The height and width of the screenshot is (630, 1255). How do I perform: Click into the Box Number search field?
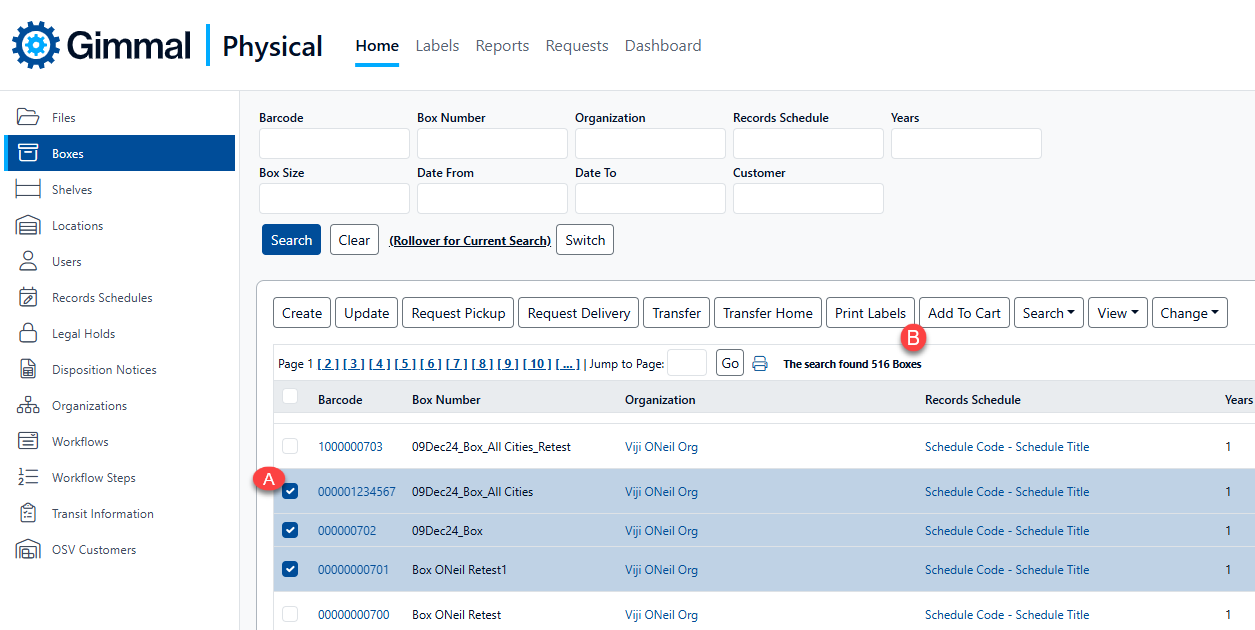tap(492, 144)
